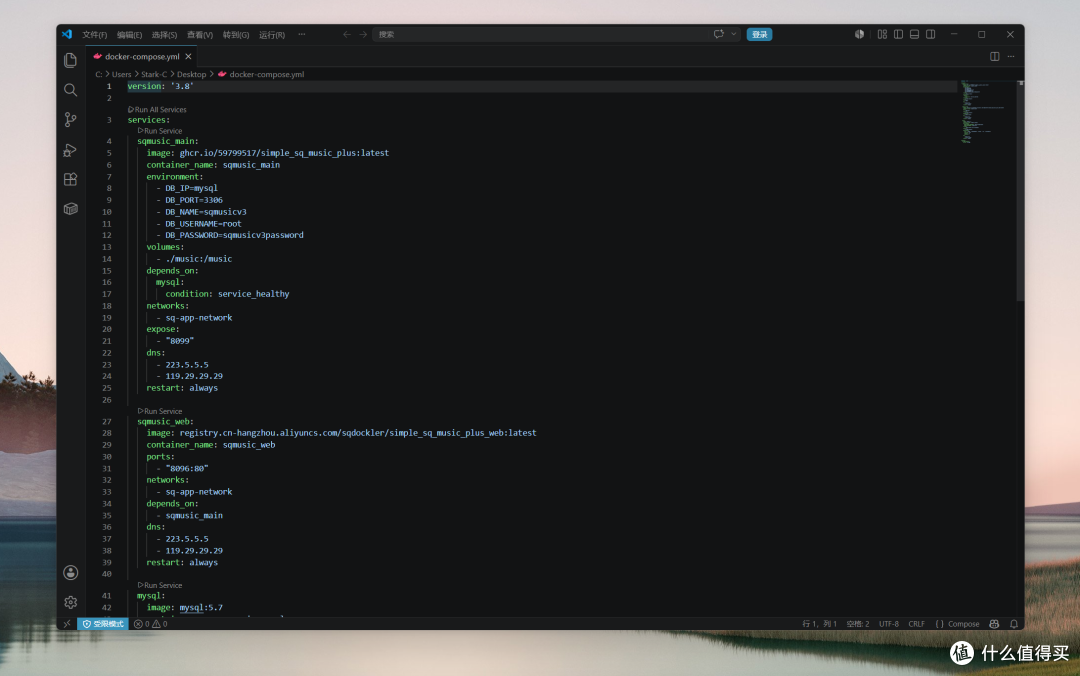This screenshot has width=1080, height=676.
Task: Click Run Service above sqmusic_main
Action: [x=160, y=131]
